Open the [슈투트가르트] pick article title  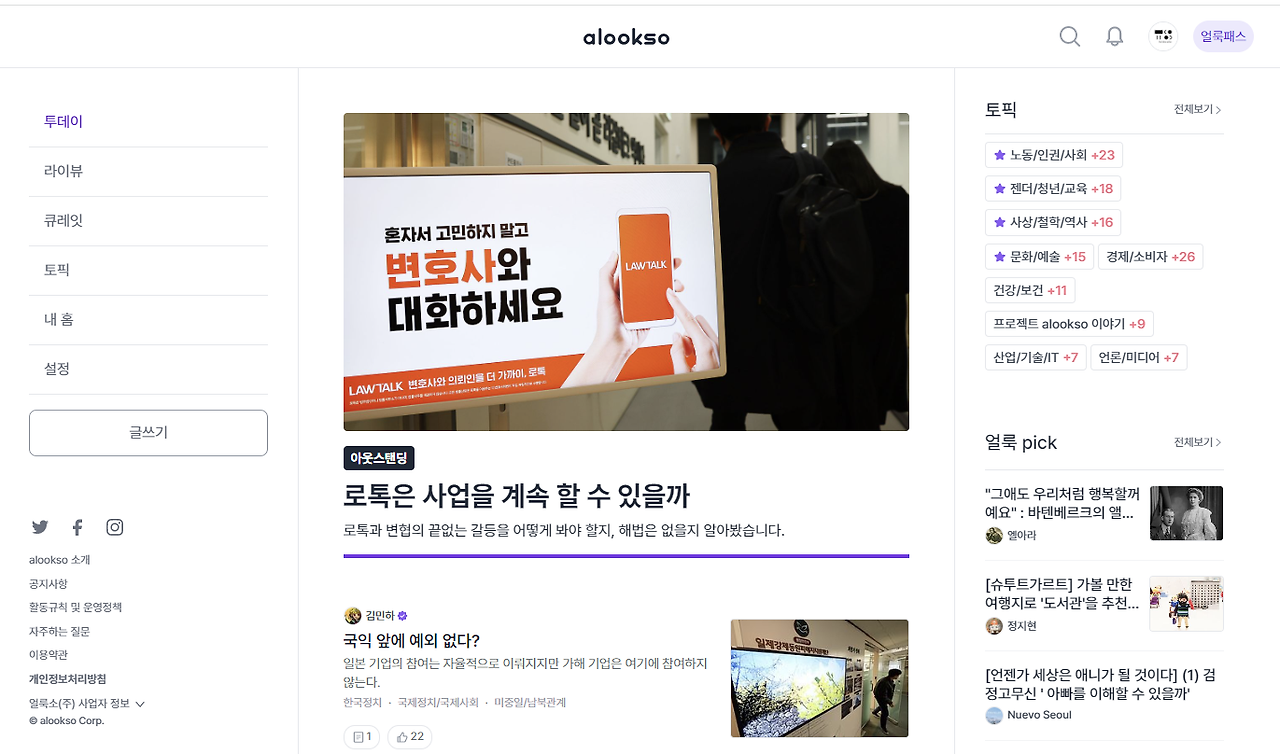[x=1062, y=594]
